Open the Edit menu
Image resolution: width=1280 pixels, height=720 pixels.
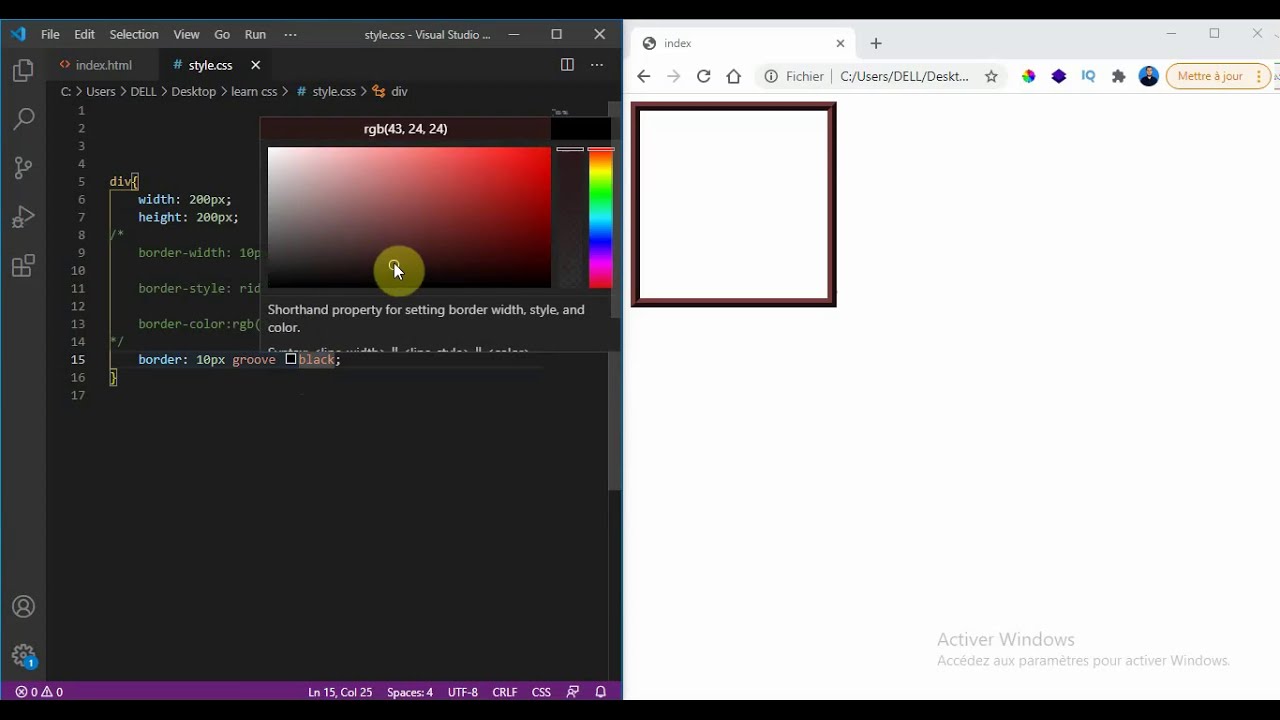pyautogui.click(x=84, y=34)
